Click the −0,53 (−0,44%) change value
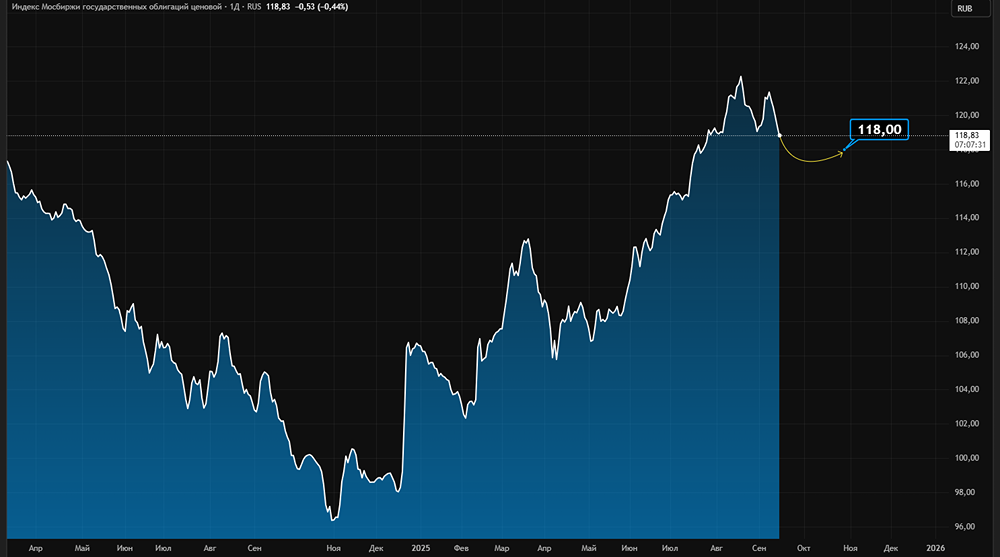 [x=321, y=7]
